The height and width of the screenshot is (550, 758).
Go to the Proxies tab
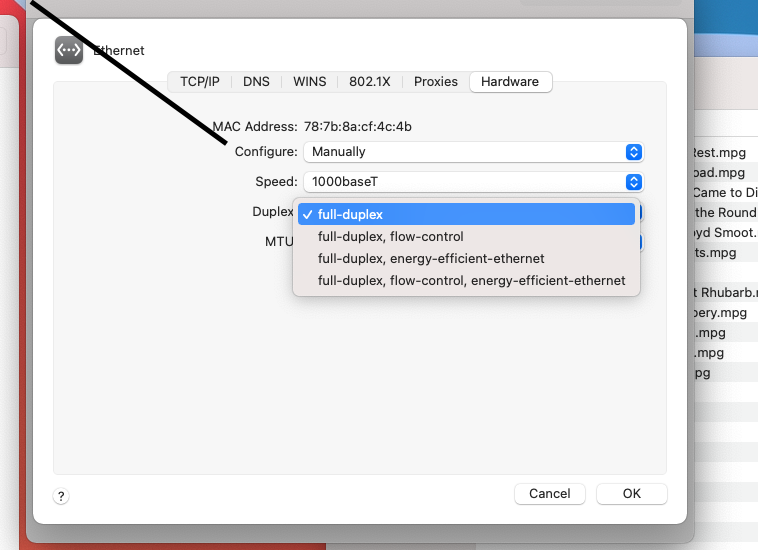tap(436, 82)
